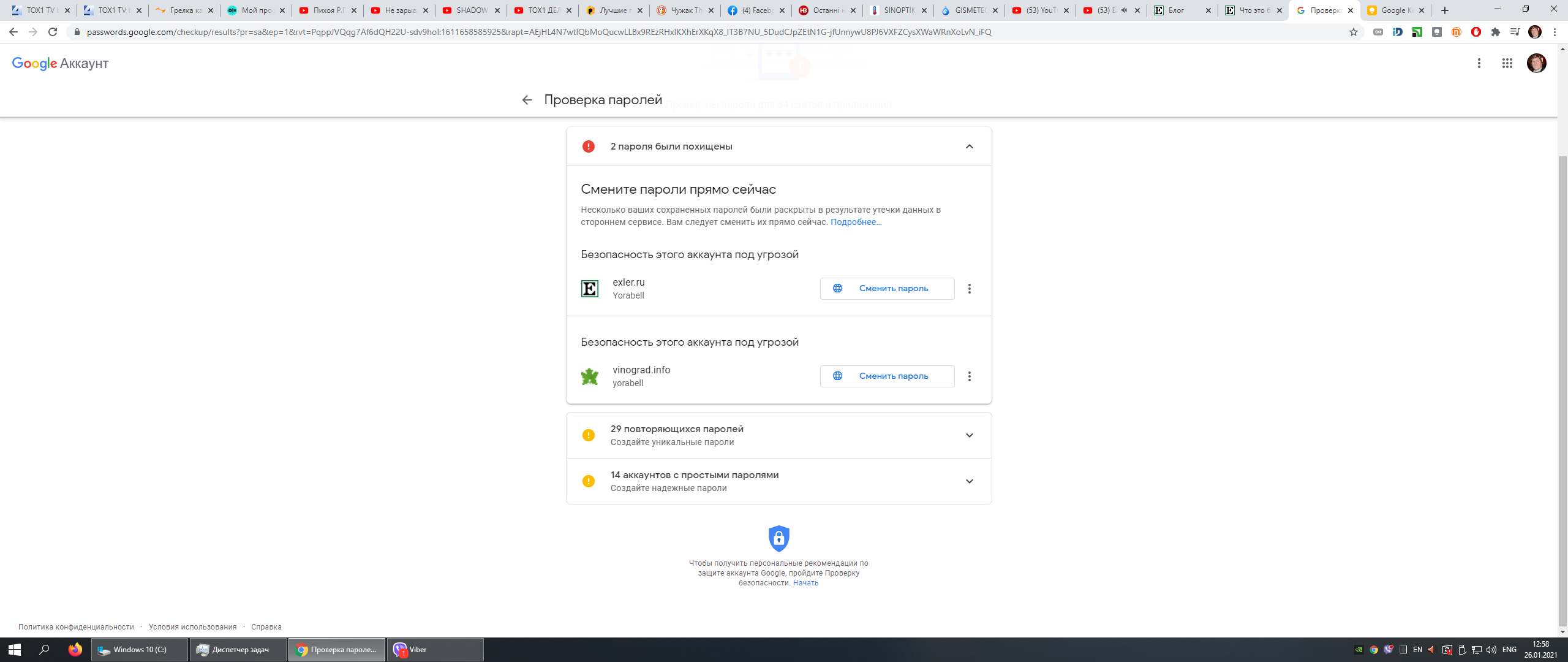The width and height of the screenshot is (1568, 662).
Task: Expand 14 аккаунтов с простыми паролями section
Action: click(969, 481)
